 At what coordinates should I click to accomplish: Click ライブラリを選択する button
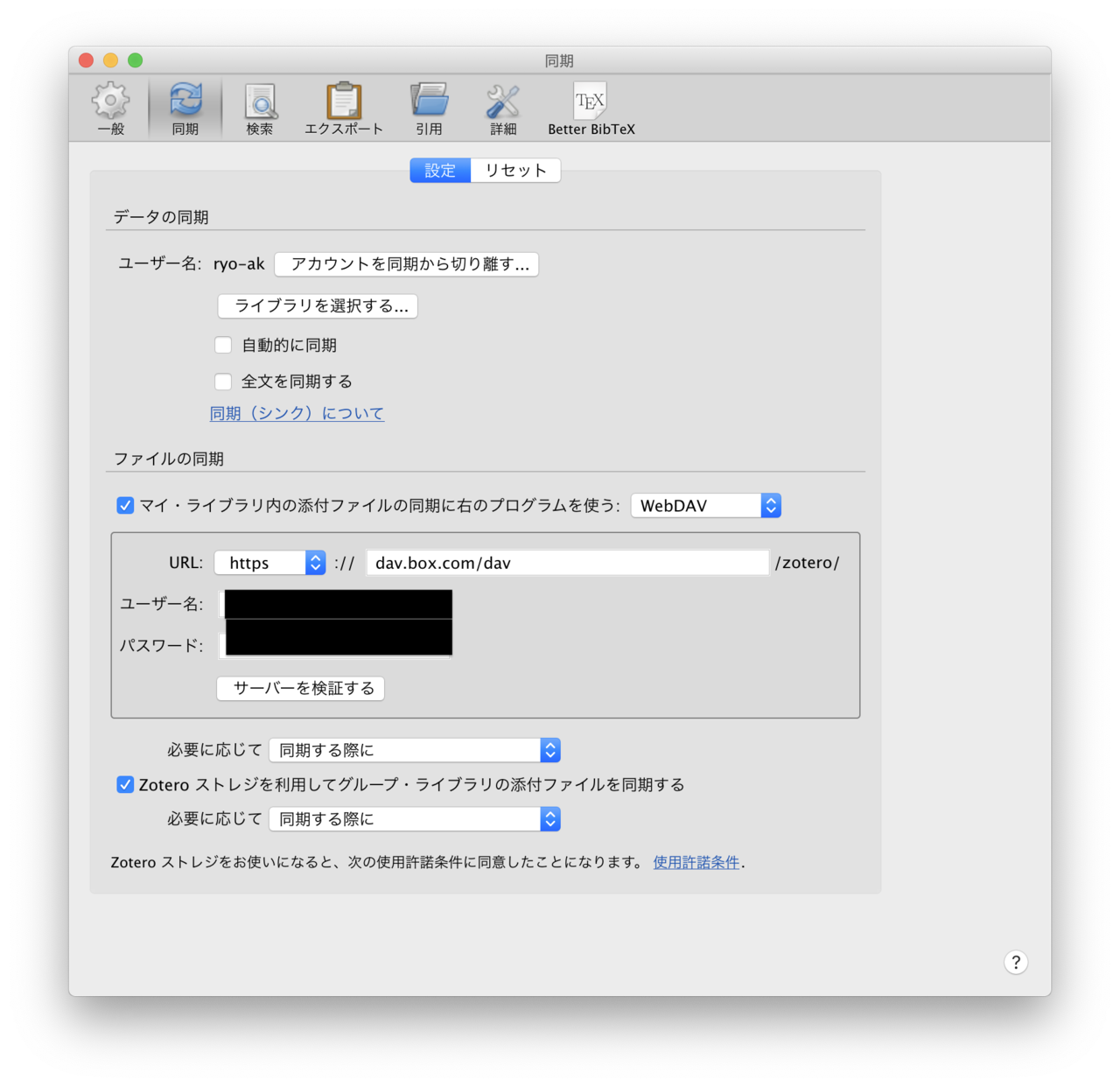(317, 306)
